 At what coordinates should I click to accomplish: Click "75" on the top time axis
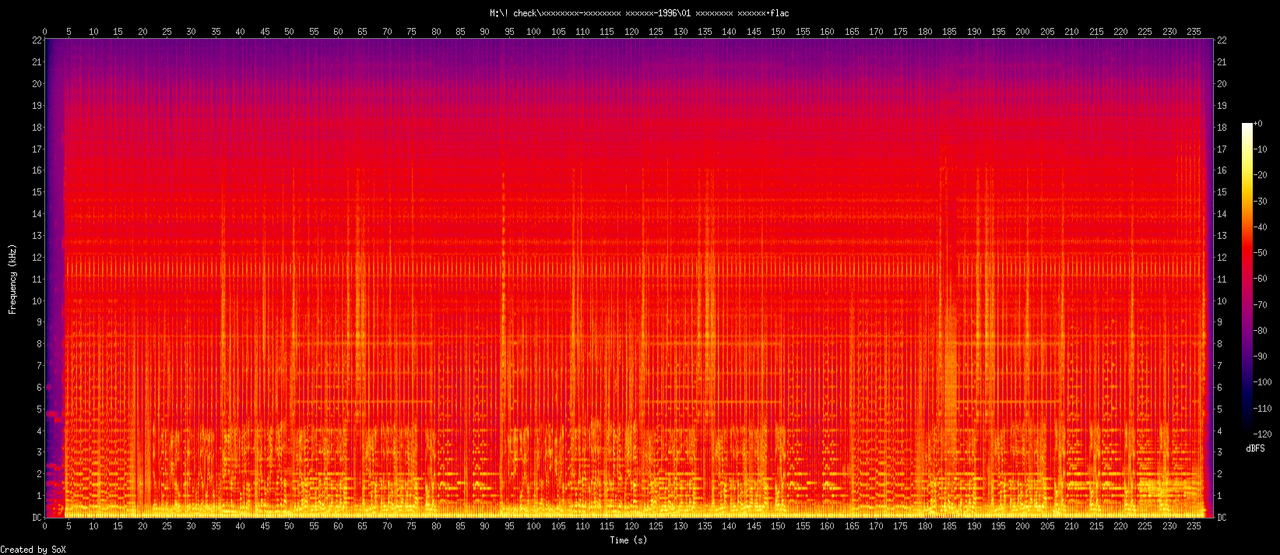click(411, 32)
